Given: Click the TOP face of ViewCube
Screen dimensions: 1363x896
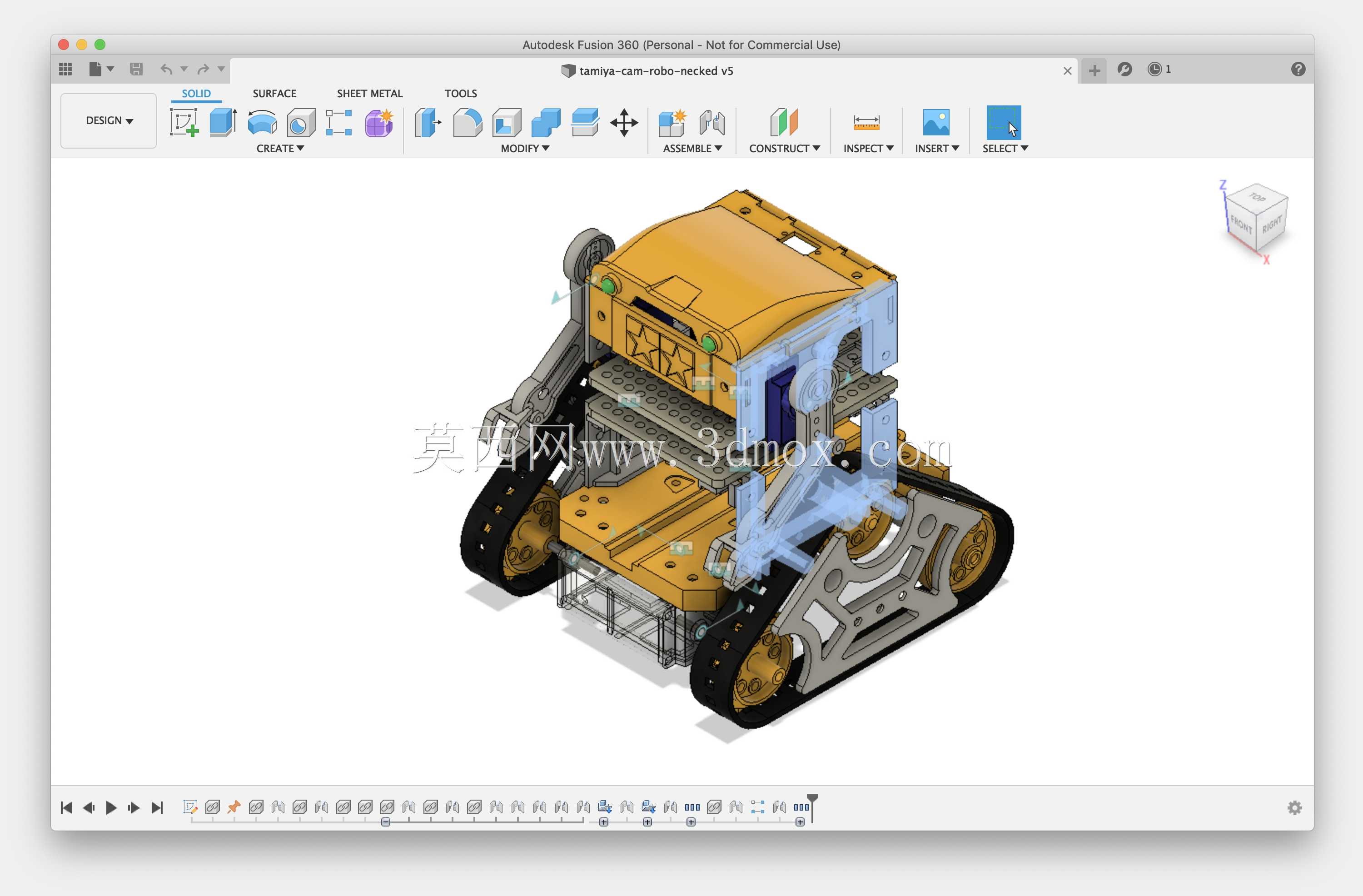Looking at the screenshot, I should [1257, 198].
